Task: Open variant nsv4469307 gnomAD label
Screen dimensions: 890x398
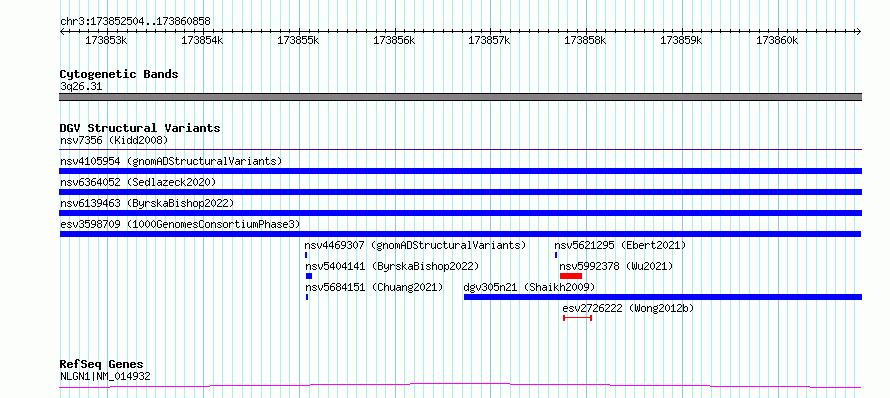Action: pyautogui.click(x=415, y=245)
